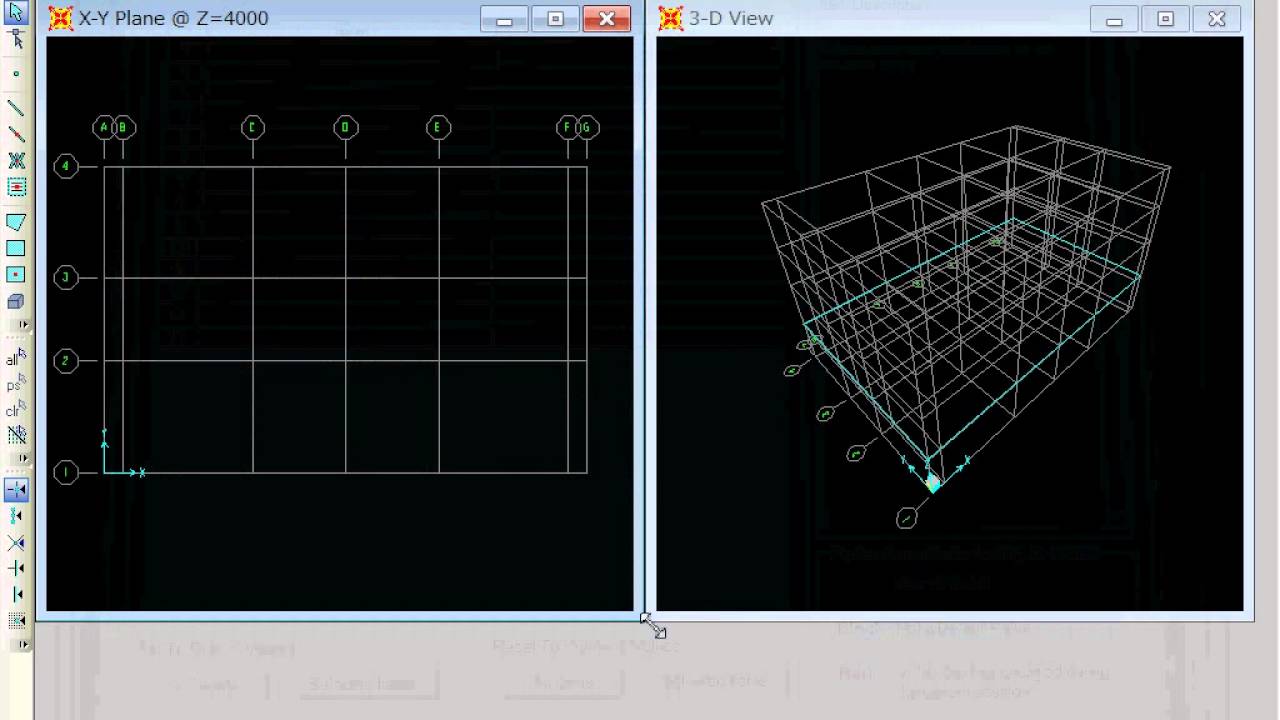
Task: Select the Draw Frame/Cable line tool
Action: [16, 108]
